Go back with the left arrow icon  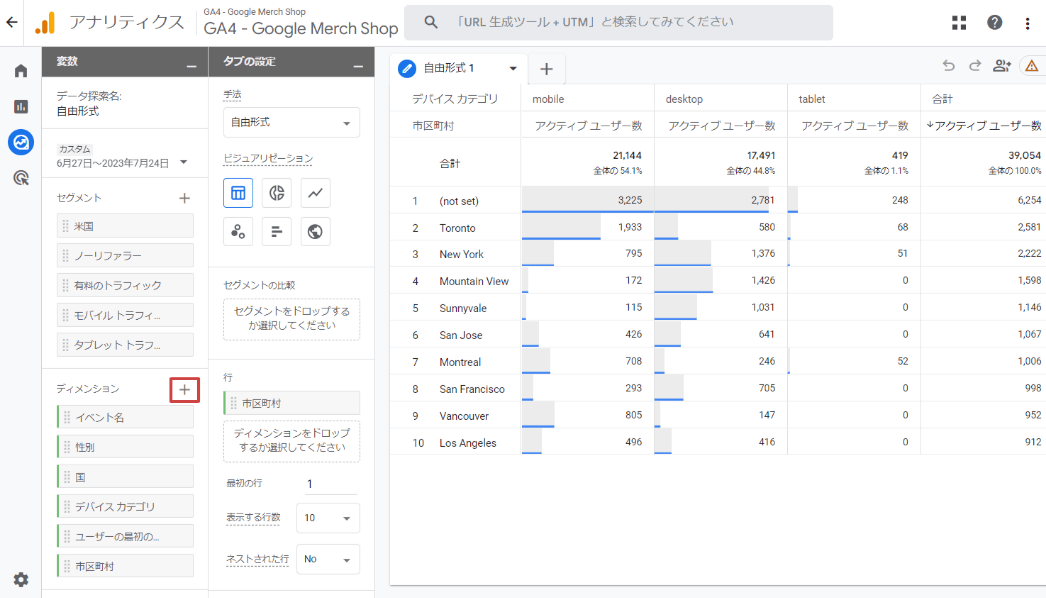pyautogui.click(x=11, y=22)
